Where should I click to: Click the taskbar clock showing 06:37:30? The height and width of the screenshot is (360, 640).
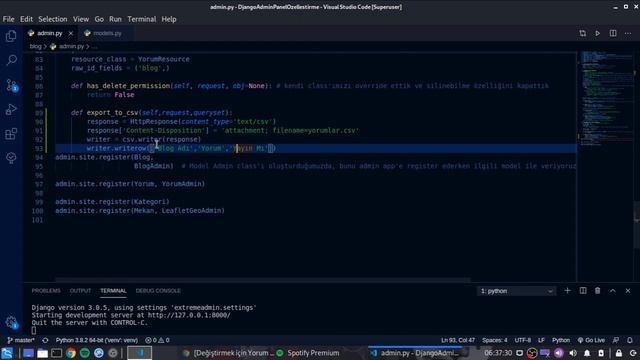[x=498, y=353]
